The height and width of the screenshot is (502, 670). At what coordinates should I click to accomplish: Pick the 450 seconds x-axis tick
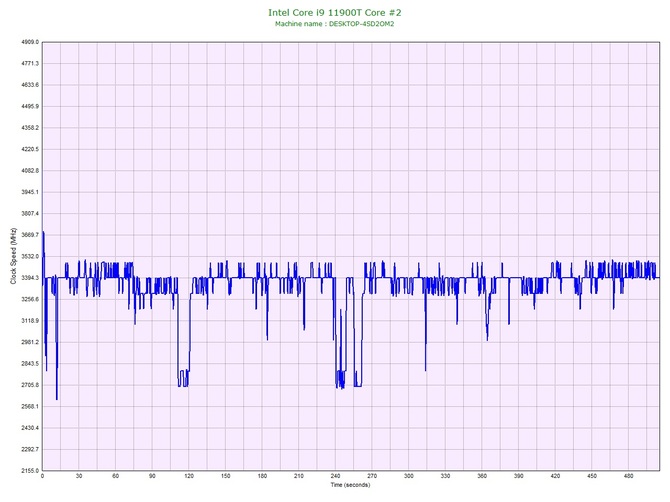pyautogui.click(x=592, y=476)
